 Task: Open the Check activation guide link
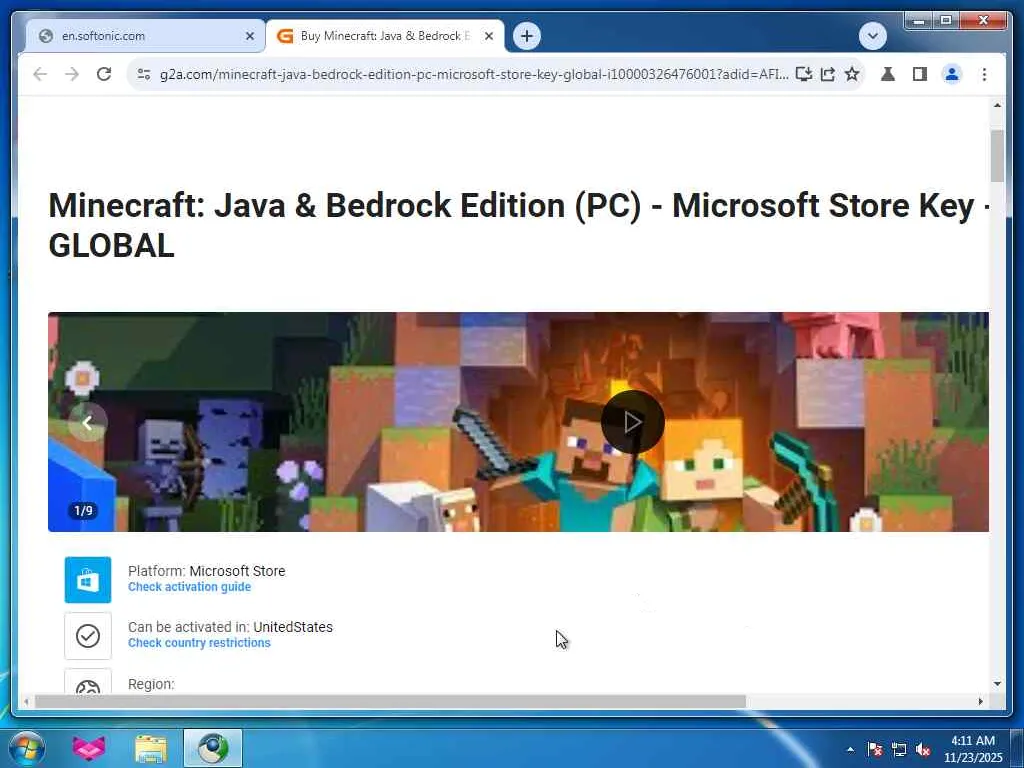point(189,586)
